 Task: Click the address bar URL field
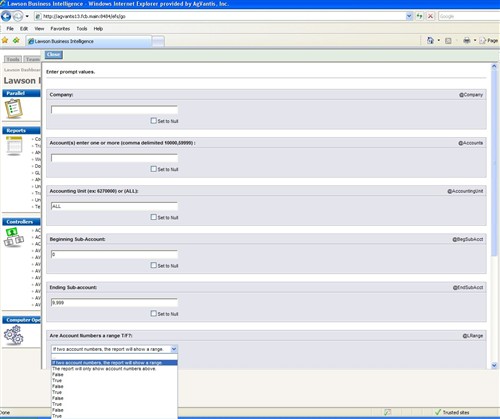point(220,16)
